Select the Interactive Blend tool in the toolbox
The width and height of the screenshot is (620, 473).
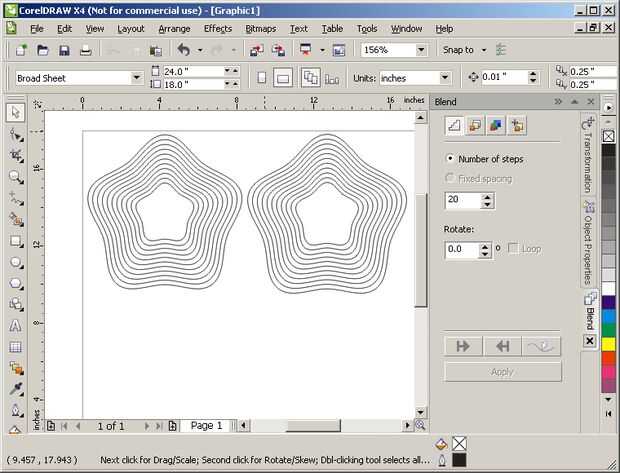(x=16, y=368)
